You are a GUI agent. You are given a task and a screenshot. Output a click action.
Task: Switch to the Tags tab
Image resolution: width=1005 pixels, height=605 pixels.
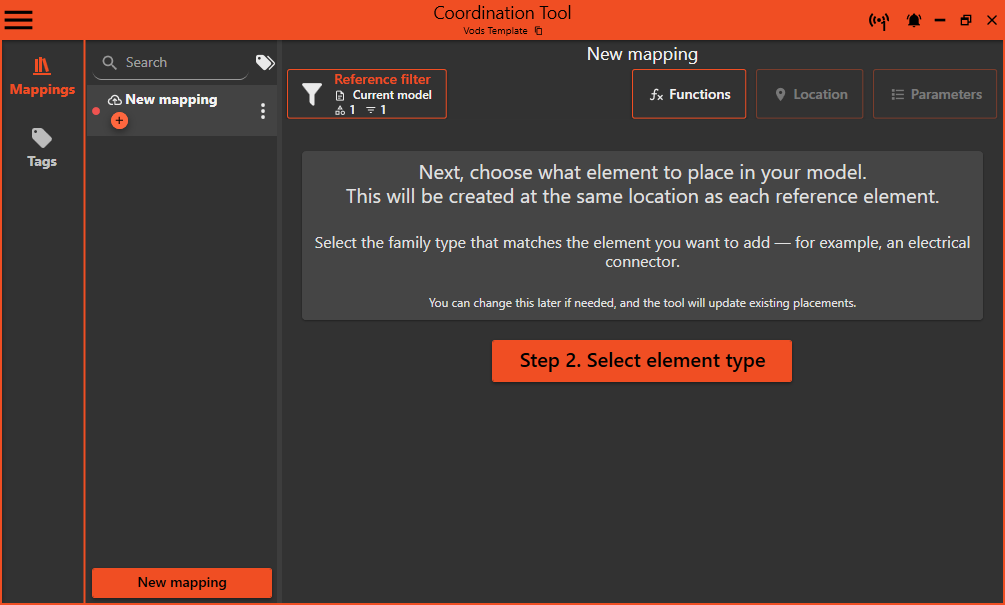point(42,148)
